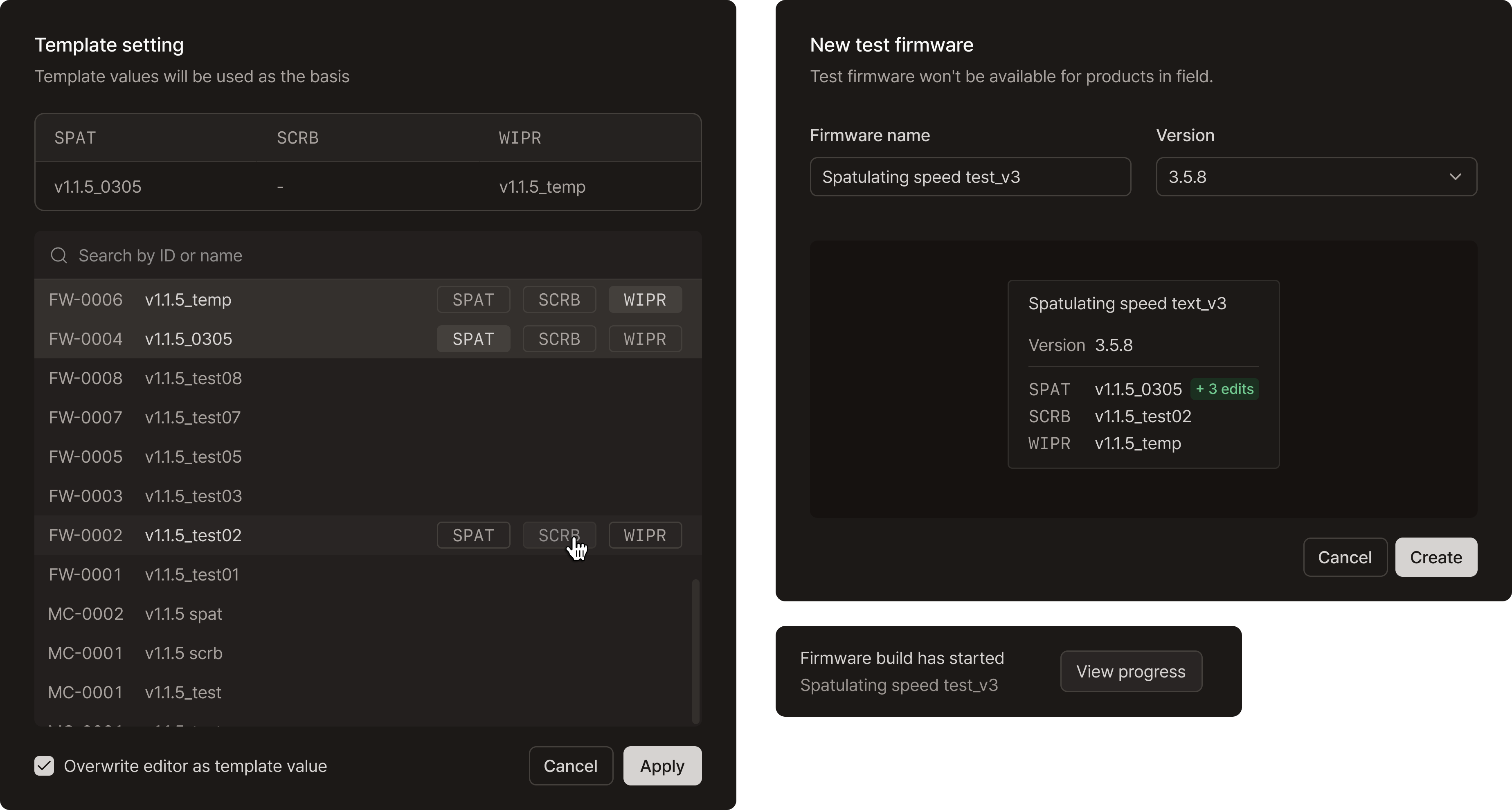
Task: Click the + 3 edits badge
Action: [1224, 389]
